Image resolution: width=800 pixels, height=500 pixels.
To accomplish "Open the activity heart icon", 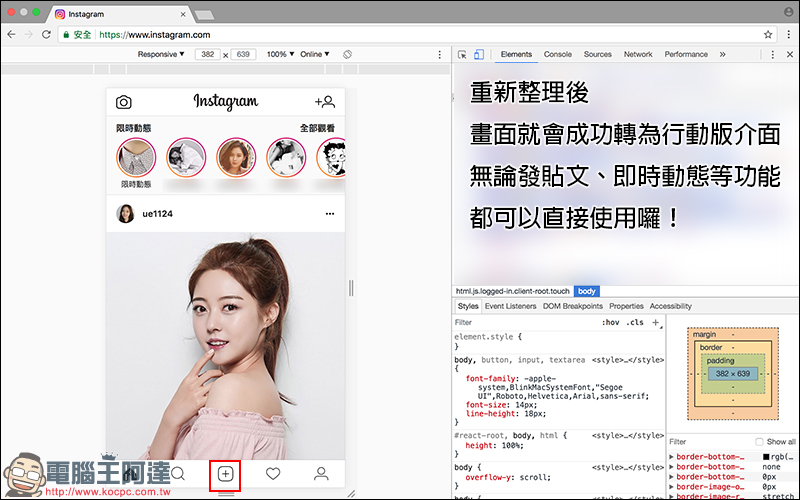I will [273, 474].
